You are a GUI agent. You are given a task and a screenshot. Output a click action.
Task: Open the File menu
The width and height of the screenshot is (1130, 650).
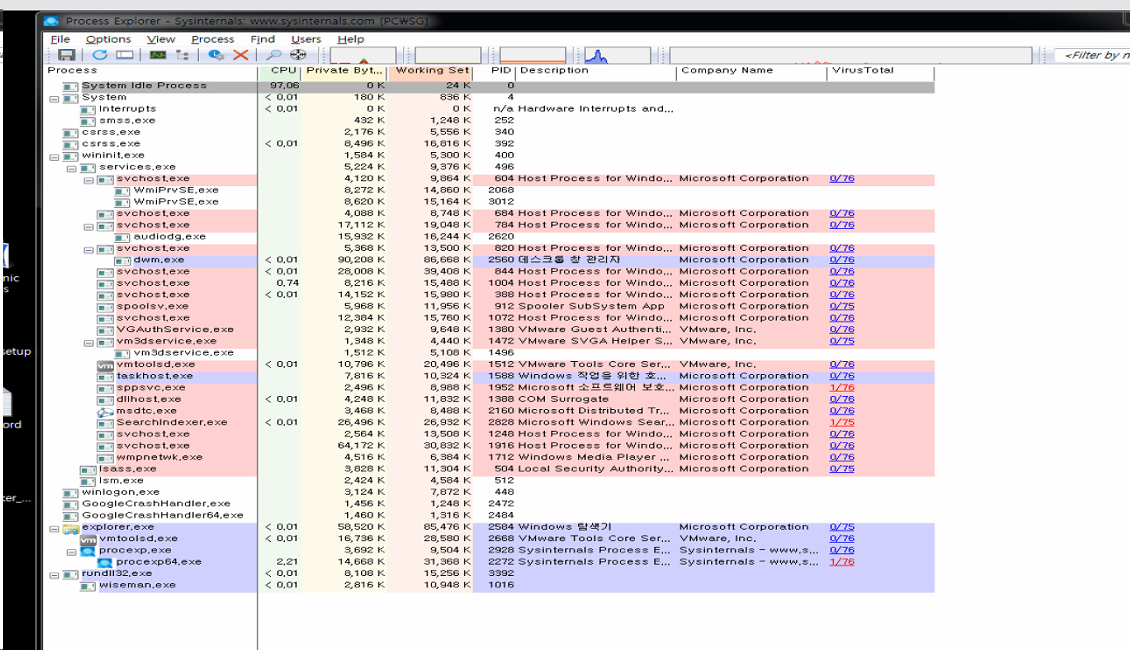pos(61,39)
